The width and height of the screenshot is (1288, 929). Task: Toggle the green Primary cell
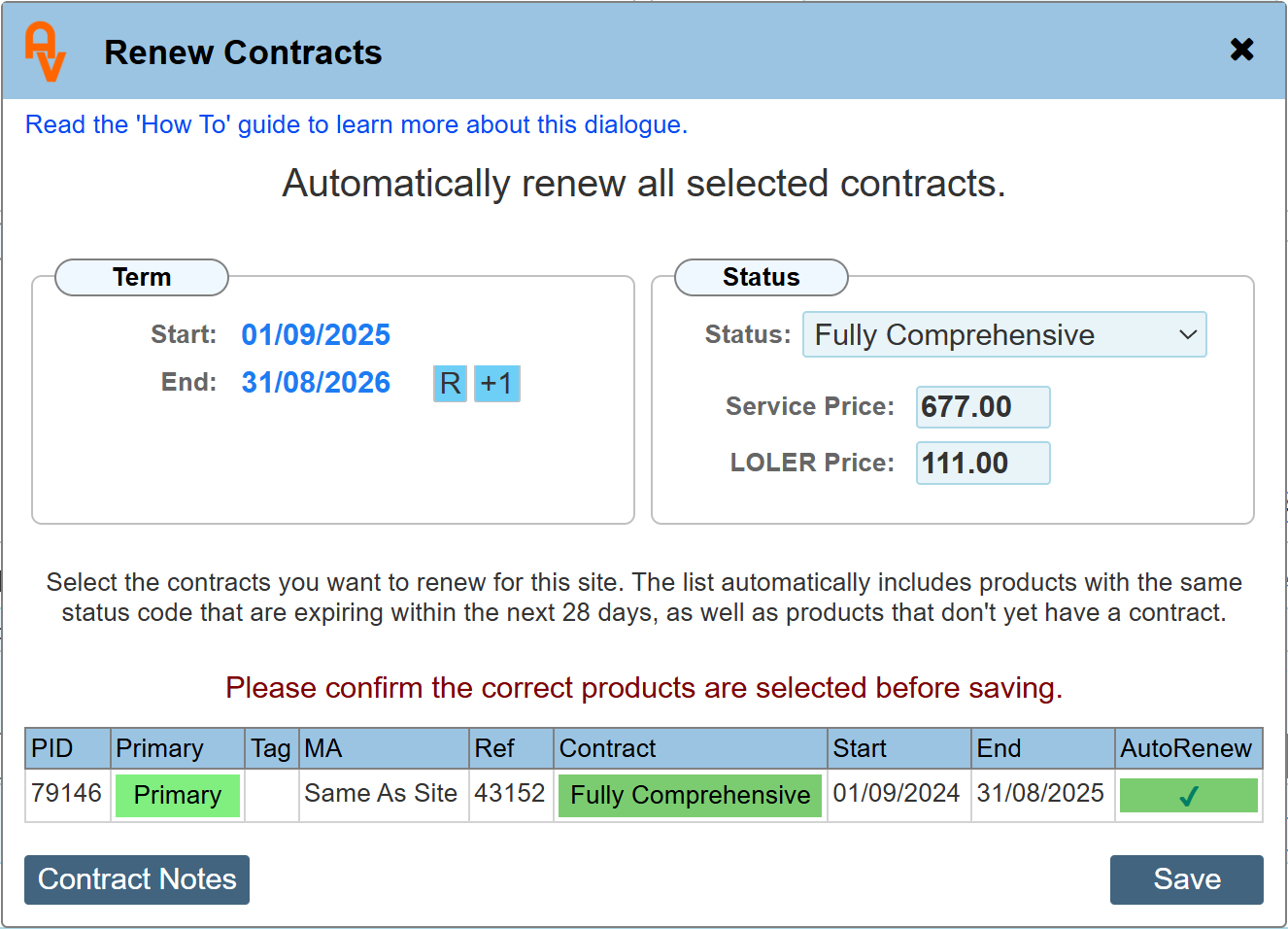pos(178,796)
